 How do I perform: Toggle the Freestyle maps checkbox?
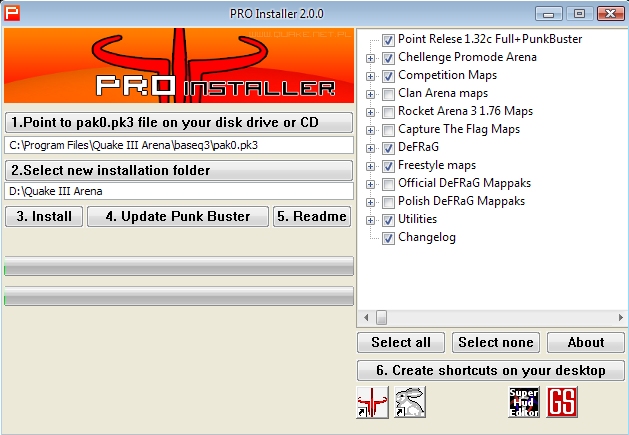tap(388, 166)
